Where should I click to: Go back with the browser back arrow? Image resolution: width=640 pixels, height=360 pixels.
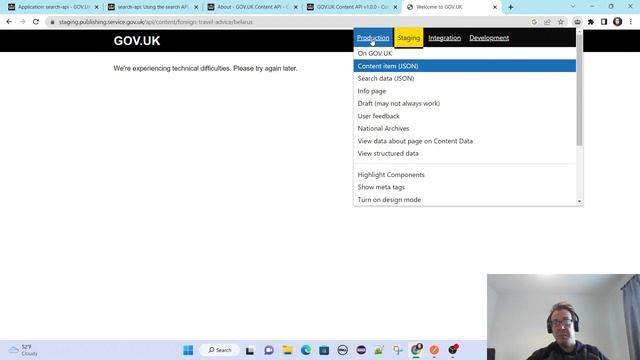[x=9, y=22]
